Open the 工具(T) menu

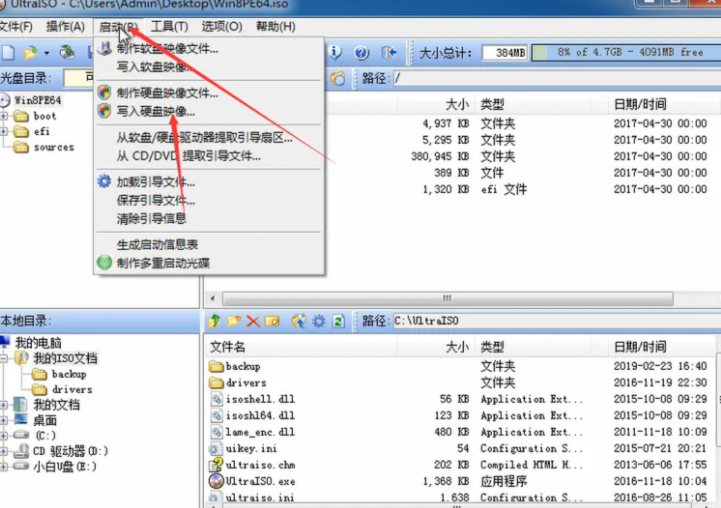tap(169, 26)
